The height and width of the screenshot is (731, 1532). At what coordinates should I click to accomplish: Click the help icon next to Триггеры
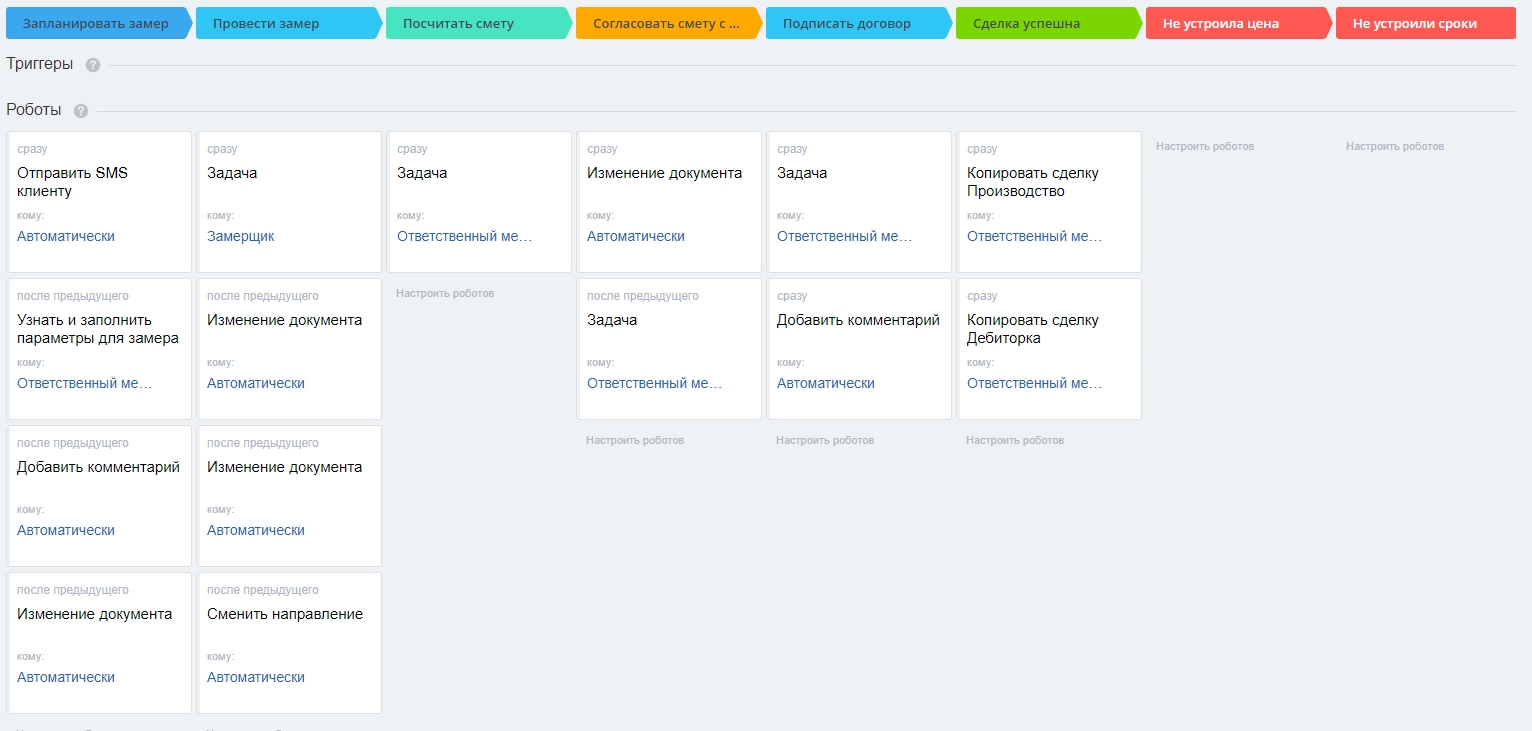(93, 65)
